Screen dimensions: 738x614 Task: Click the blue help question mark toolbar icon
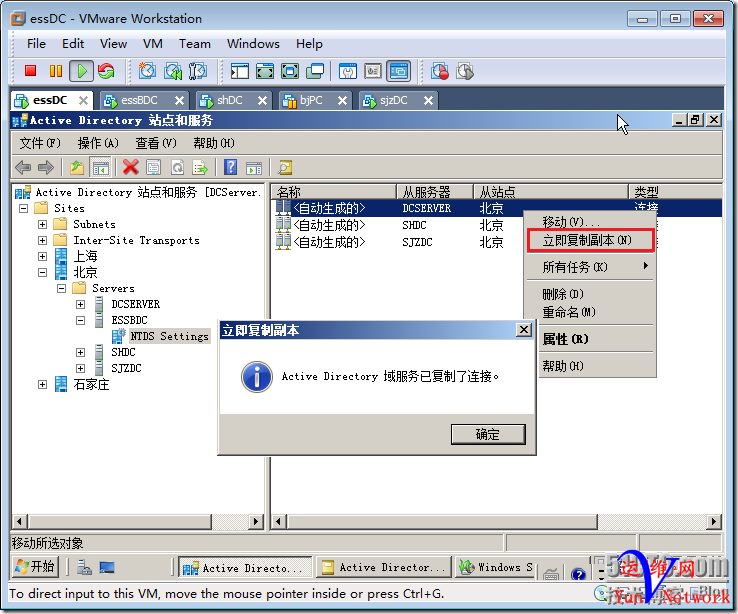click(230, 167)
